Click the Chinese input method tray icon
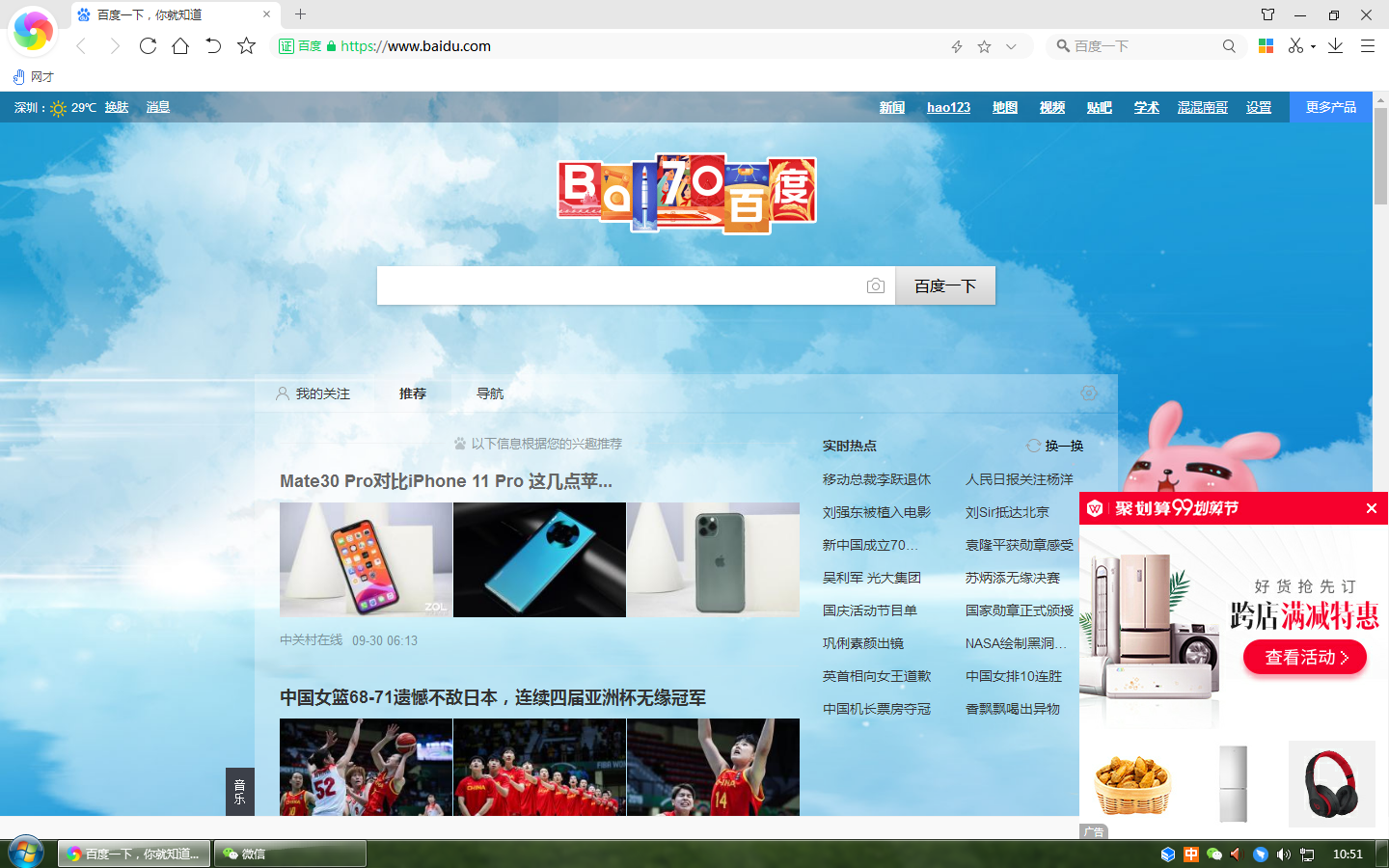The height and width of the screenshot is (868, 1389). [x=1191, y=854]
